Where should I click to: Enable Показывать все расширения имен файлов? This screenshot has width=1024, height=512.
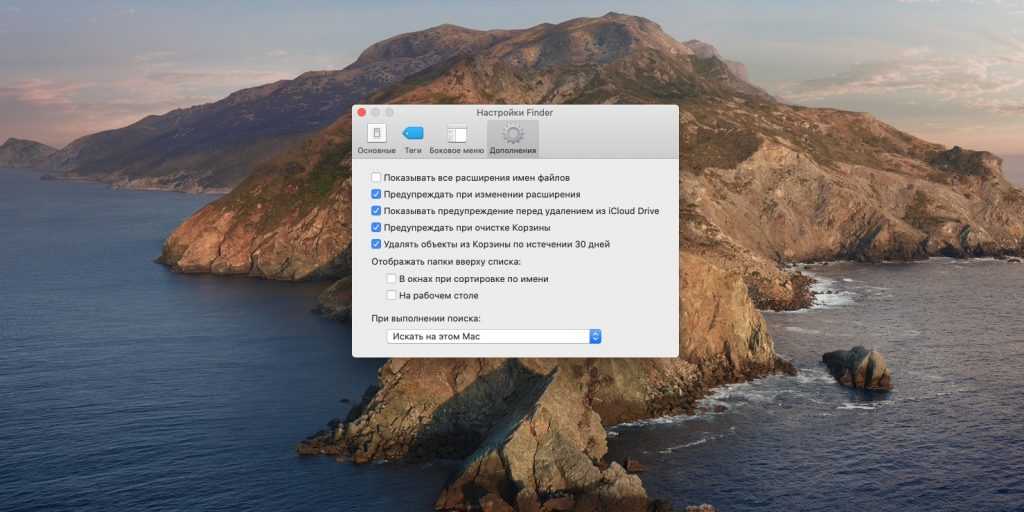tap(376, 178)
